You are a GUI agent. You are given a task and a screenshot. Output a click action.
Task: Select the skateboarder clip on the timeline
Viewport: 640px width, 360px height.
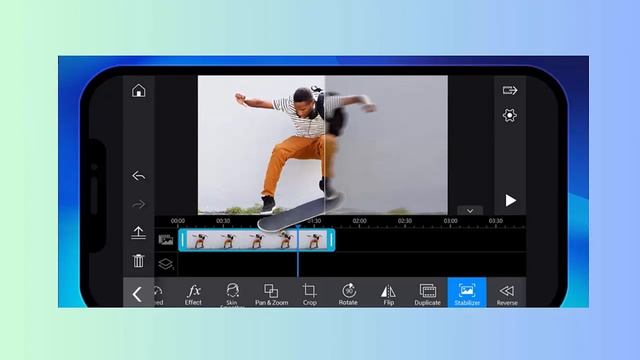(257, 240)
